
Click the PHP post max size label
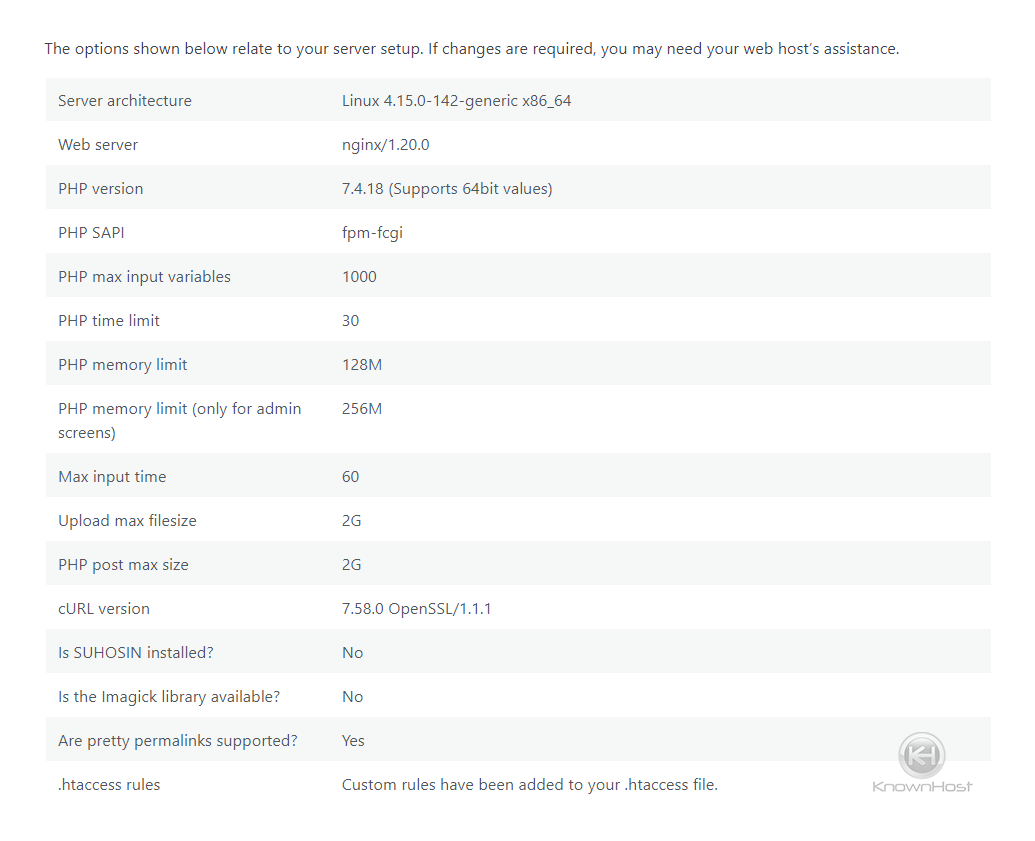pyautogui.click(x=123, y=565)
